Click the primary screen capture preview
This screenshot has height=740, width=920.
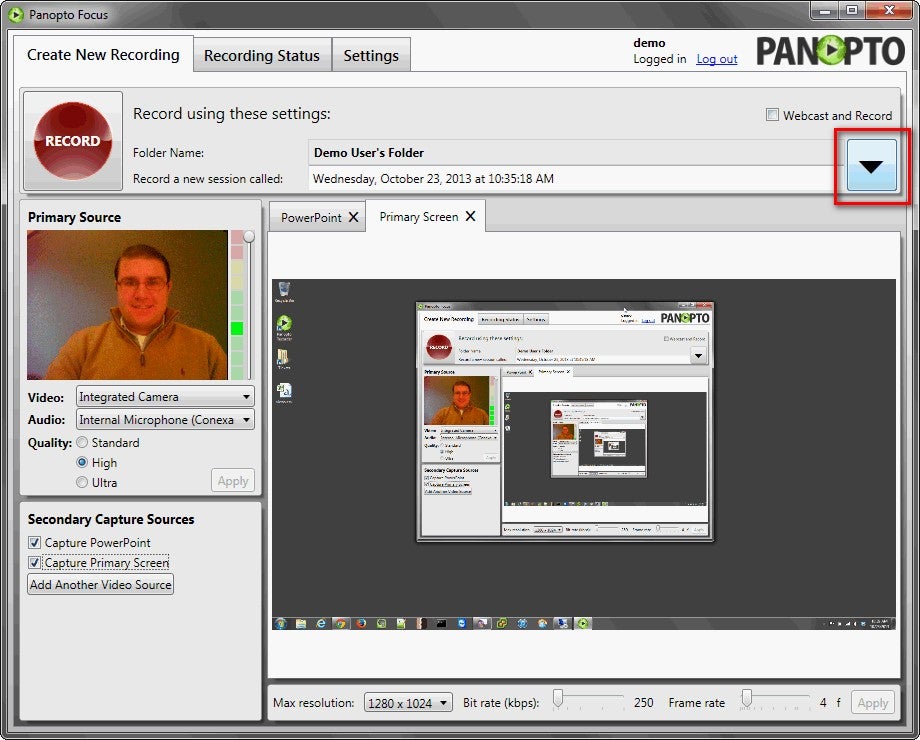(x=584, y=454)
